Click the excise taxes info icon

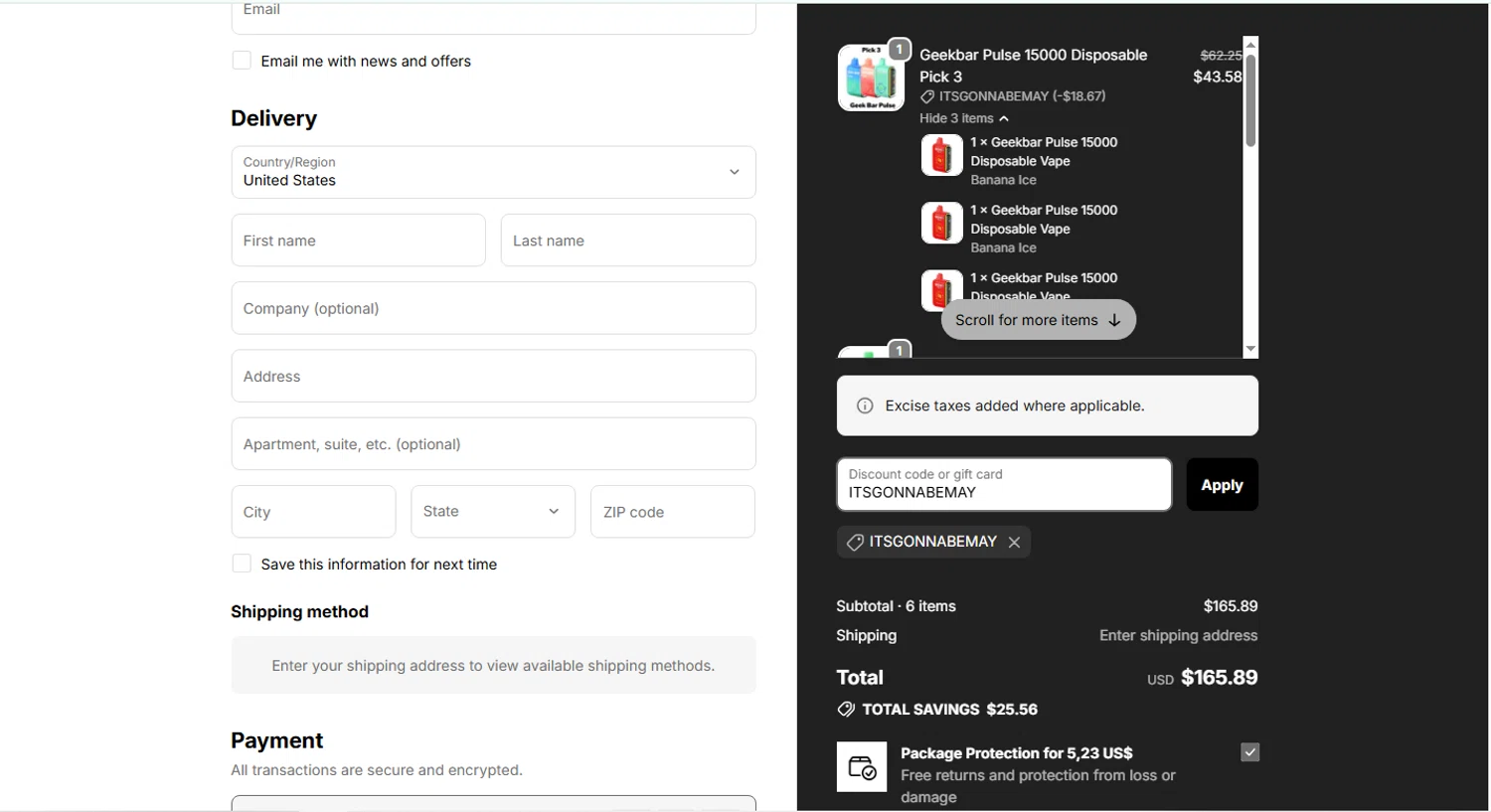coord(865,406)
